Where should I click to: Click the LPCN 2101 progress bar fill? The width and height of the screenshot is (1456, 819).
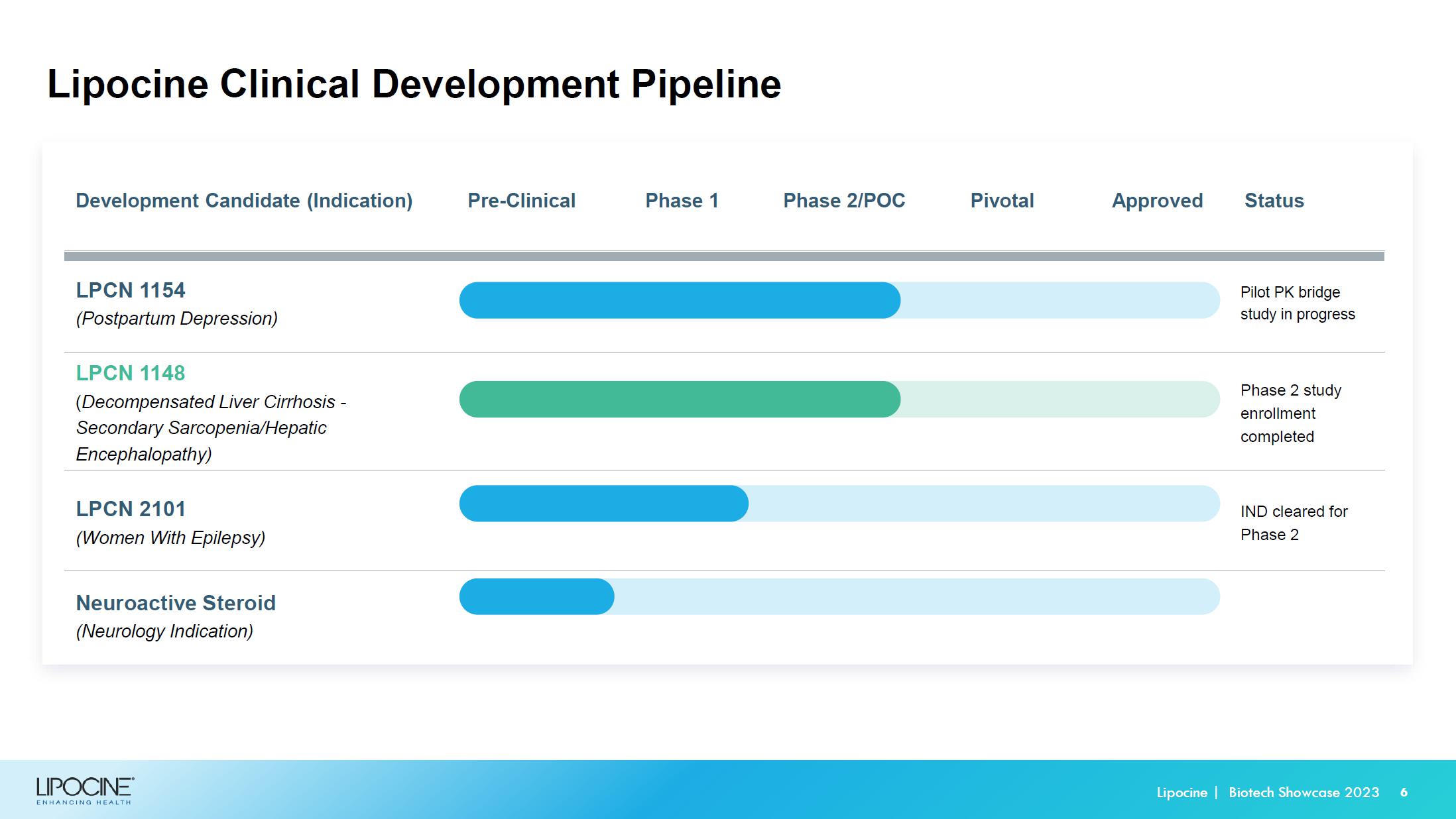(x=603, y=504)
